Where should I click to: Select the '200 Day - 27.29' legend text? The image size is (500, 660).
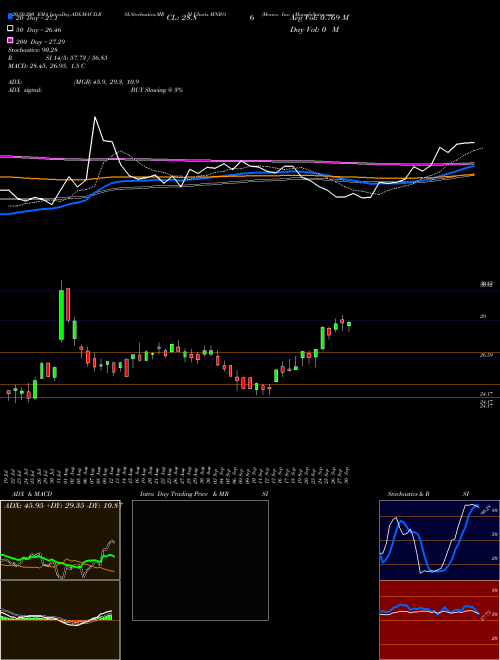tap(40, 42)
